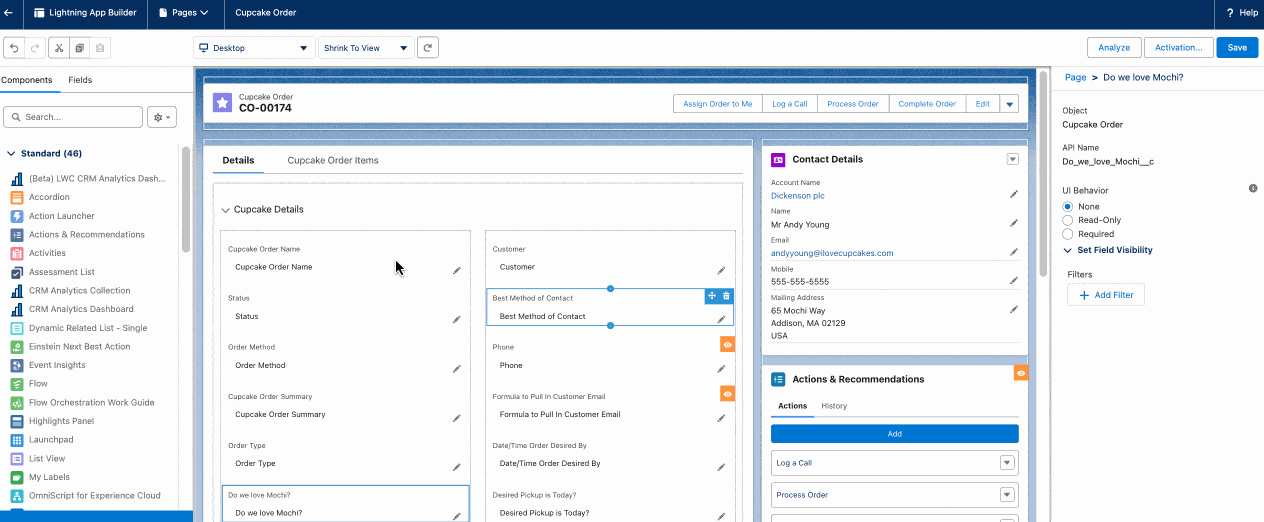
Task: Select the Actions tab
Action: pyautogui.click(x=792, y=406)
